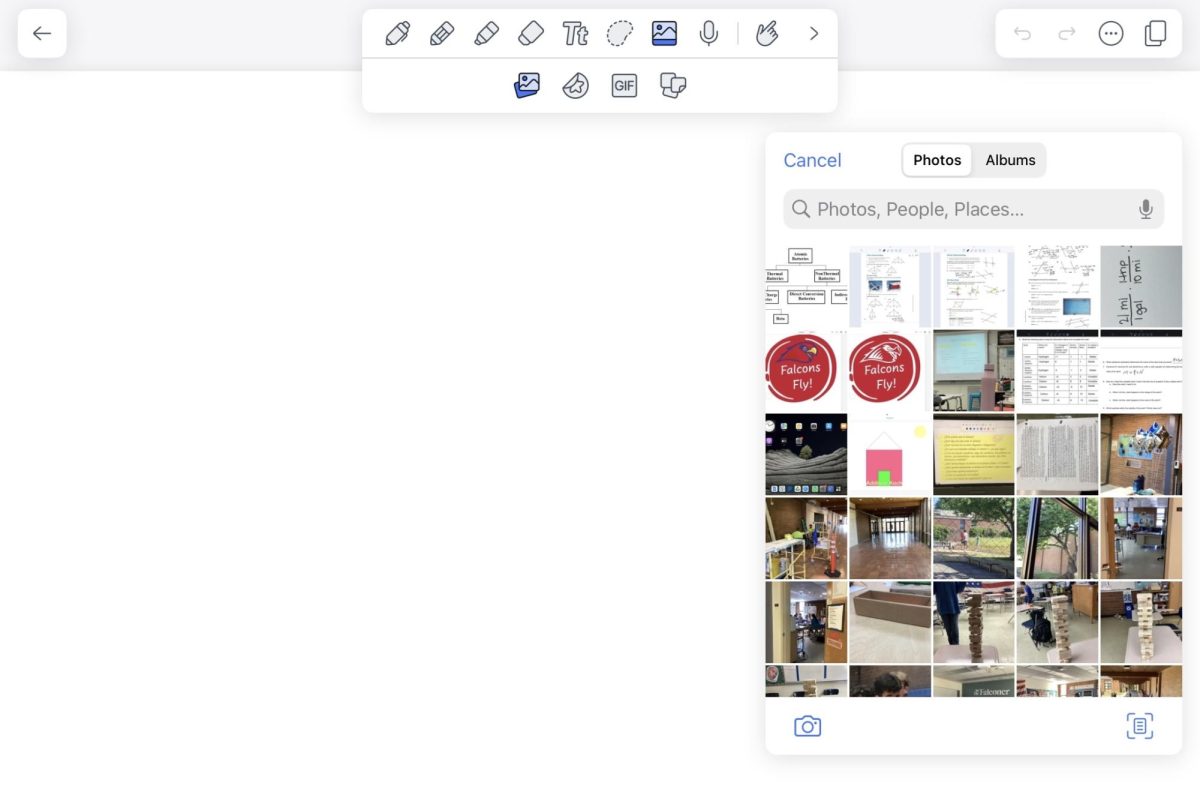This screenshot has height=786, width=1200.
Task: Open the more options menu
Action: tap(1111, 34)
